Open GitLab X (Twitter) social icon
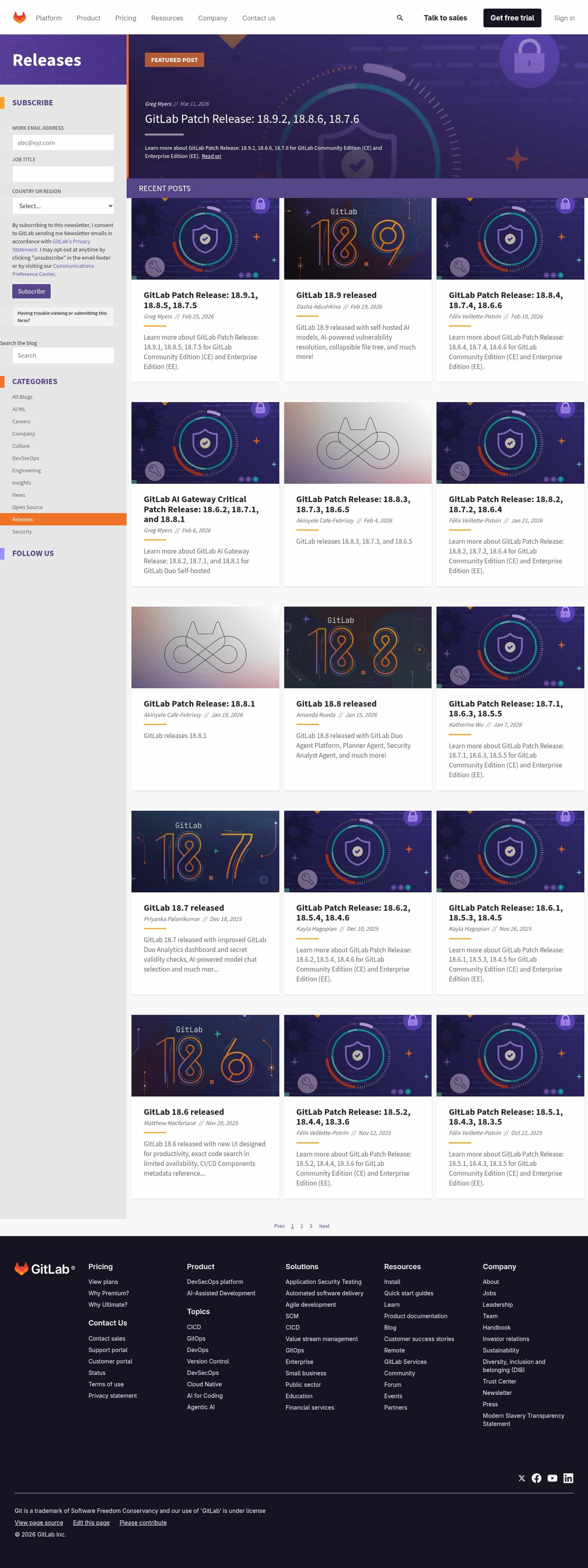The height and width of the screenshot is (1568, 588). 522,1478
